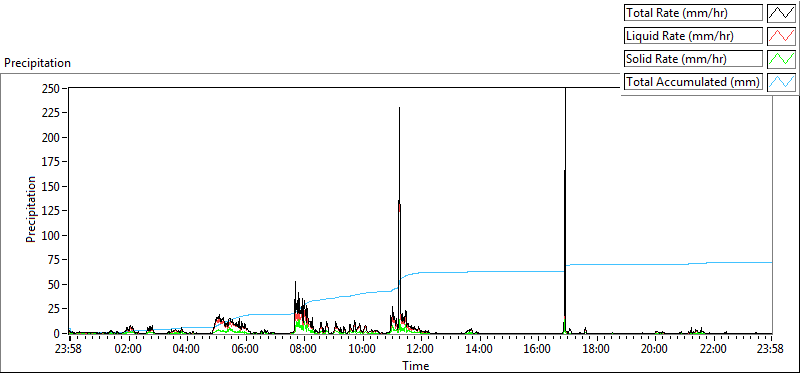Click the 12:00 time axis label
The width and height of the screenshot is (800, 373).
tap(421, 350)
